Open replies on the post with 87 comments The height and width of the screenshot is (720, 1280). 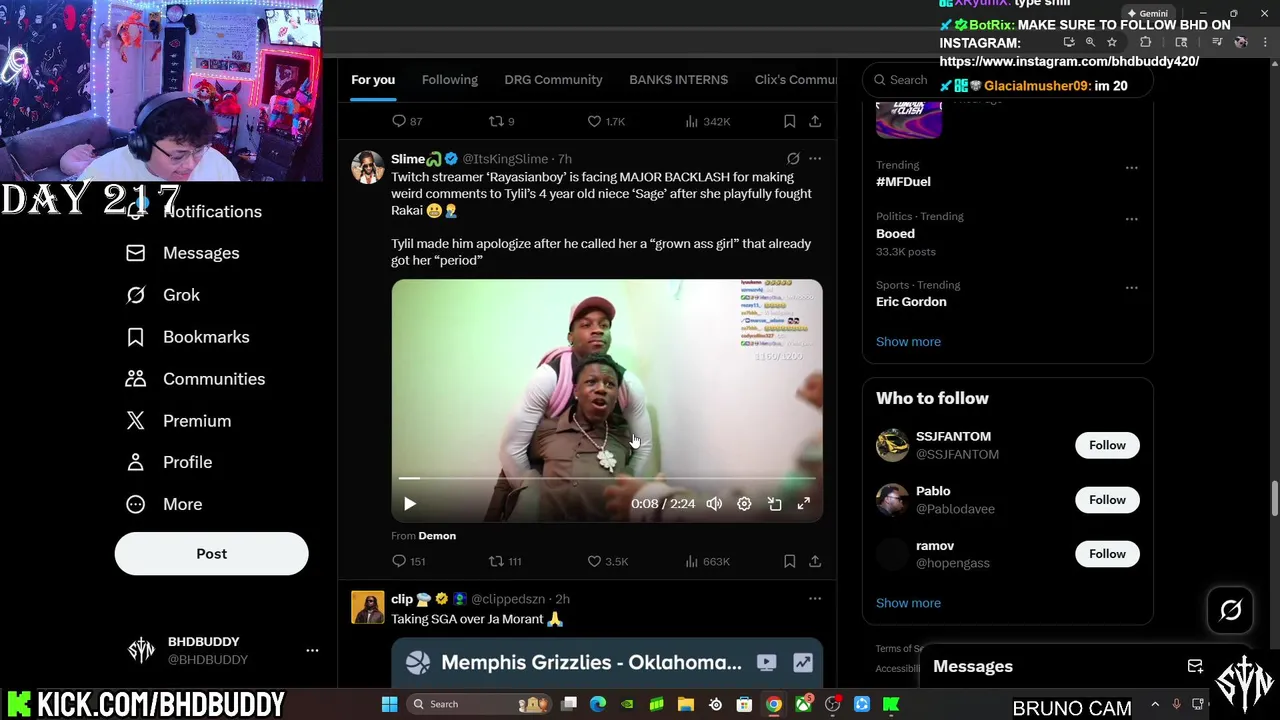tap(407, 121)
